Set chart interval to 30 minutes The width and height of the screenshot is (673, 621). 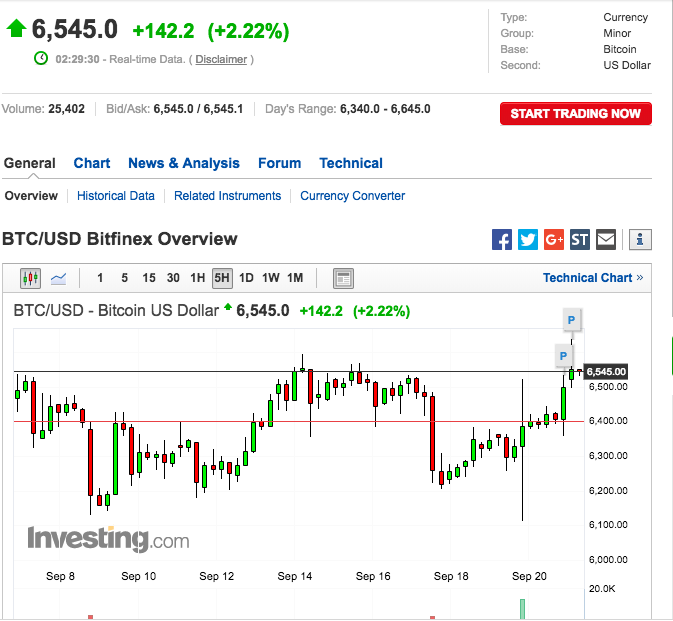[x=173, y=278]
